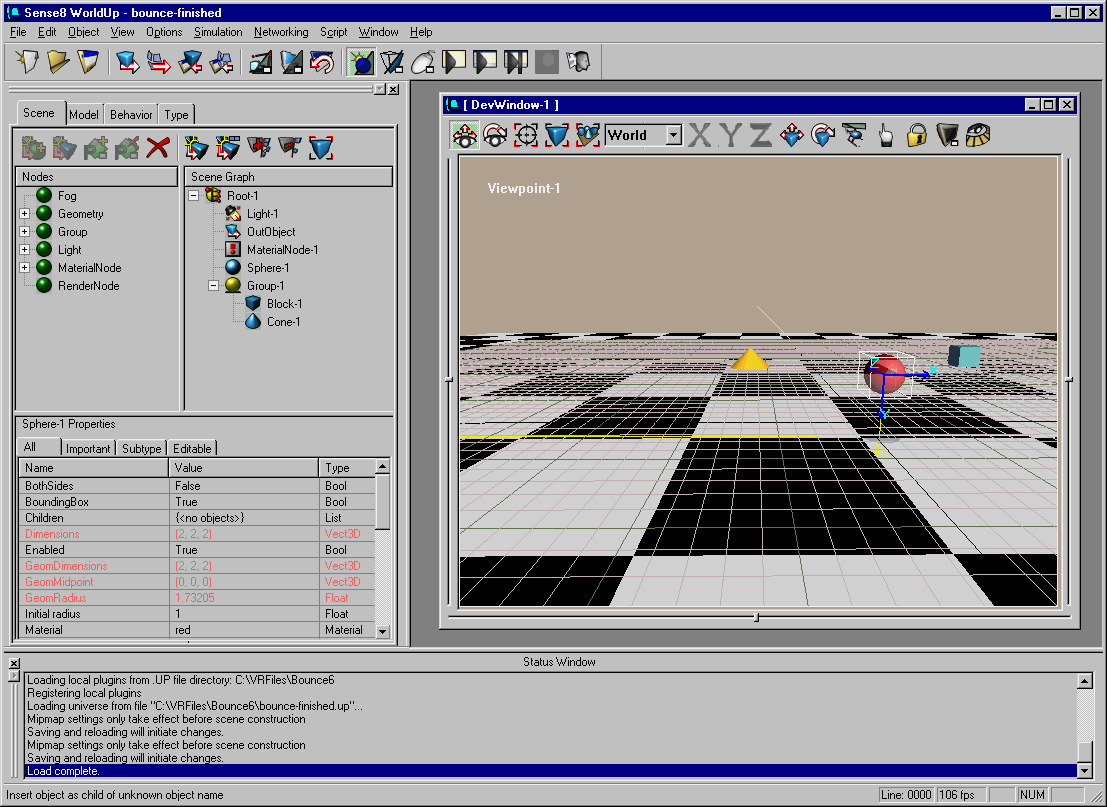Screen dimensions: 1107x807
Task: Toggle the X axis constraint button
Action: click(700, 135)
